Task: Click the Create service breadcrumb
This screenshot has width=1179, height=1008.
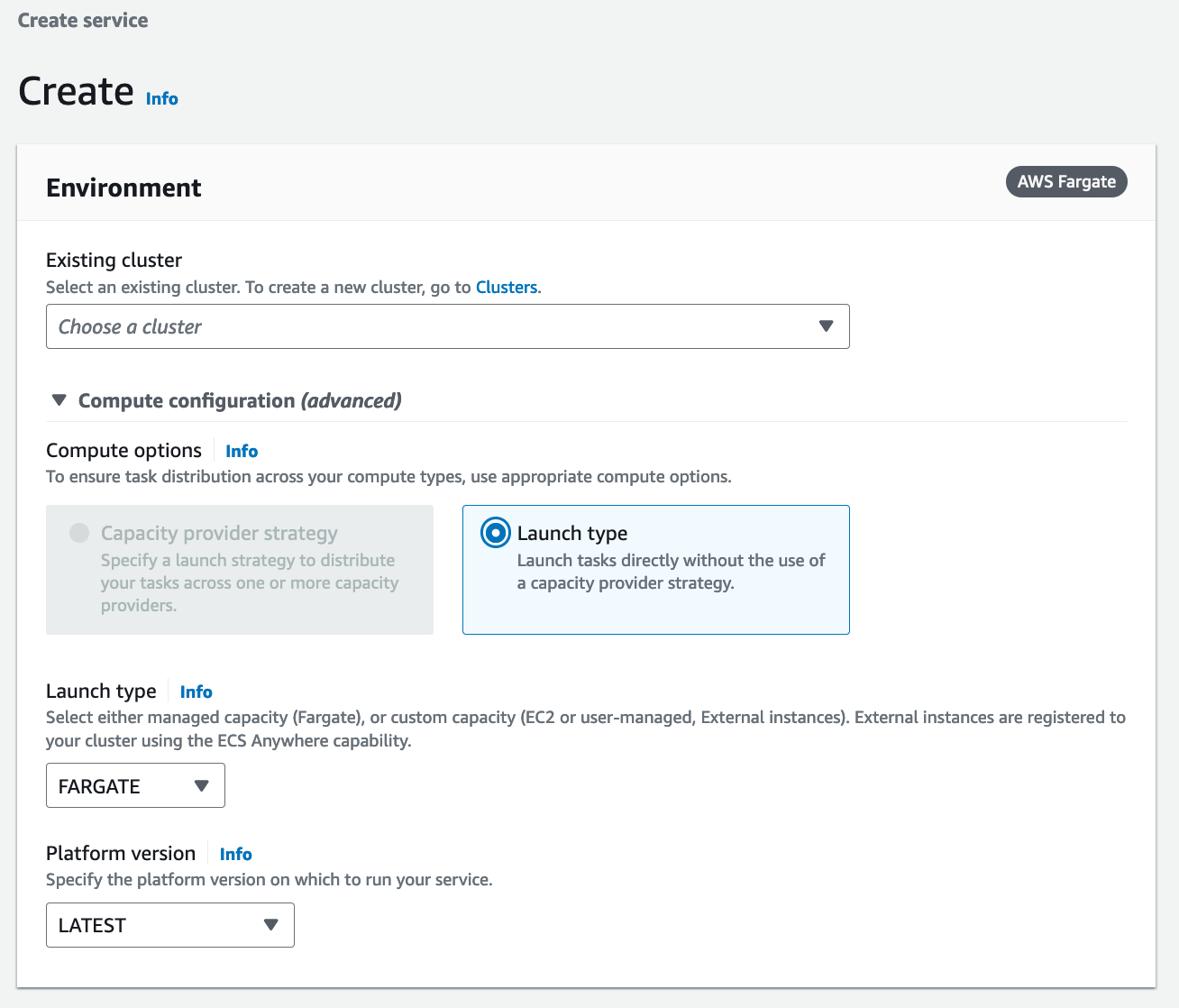Action: 83,20
